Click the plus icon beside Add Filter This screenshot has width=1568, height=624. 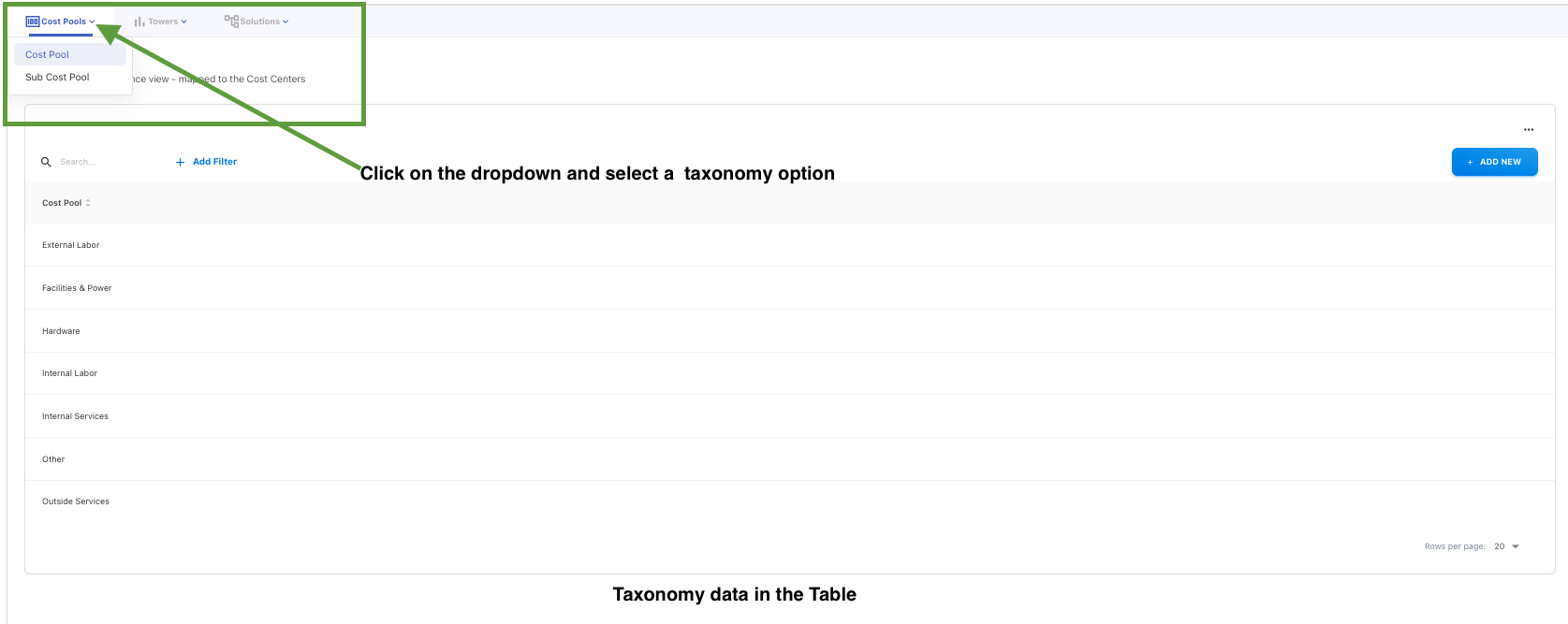point(180,162)
